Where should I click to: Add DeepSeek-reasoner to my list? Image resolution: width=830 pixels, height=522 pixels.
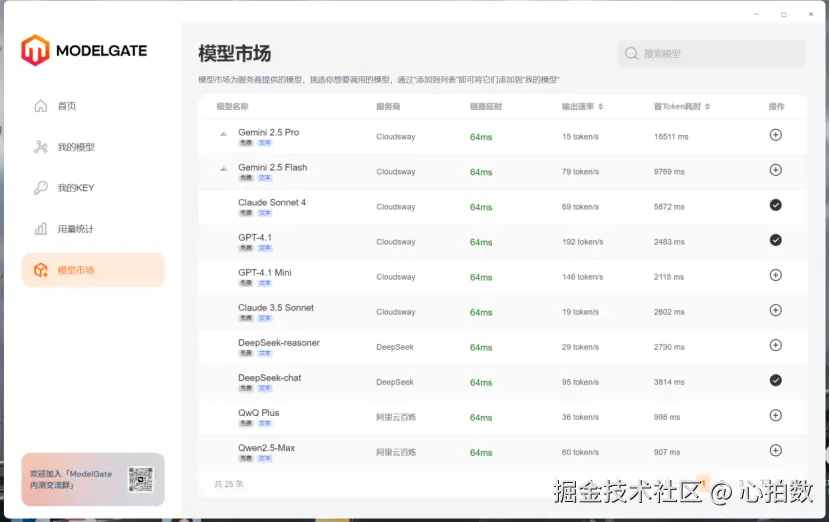(775, 345)
